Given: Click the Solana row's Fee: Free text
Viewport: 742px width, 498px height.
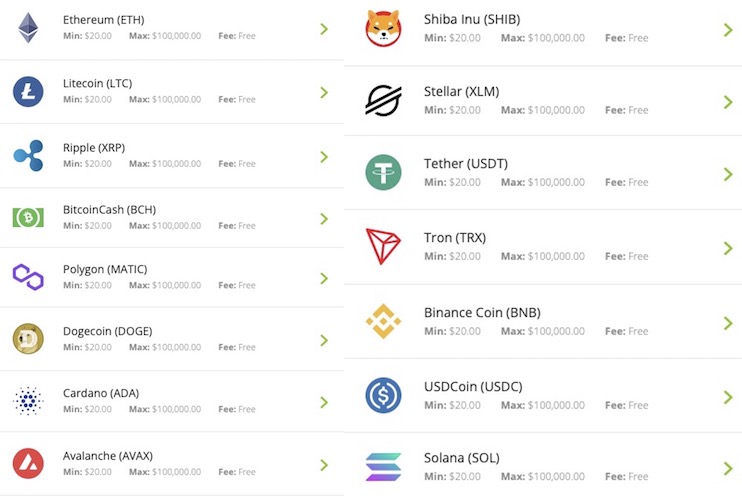Looking at the screenshot, I should [x=626, y=476].
